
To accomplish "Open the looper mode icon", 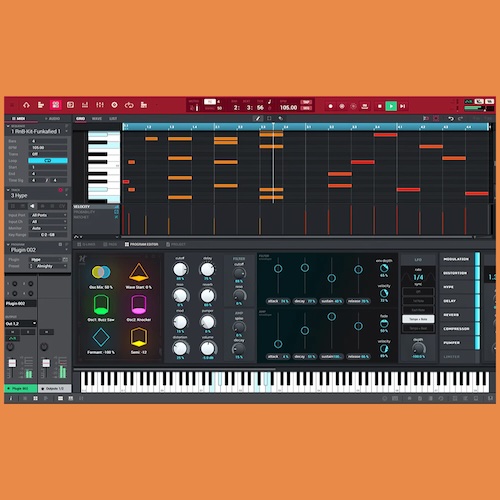I will [x=129, y=105].
